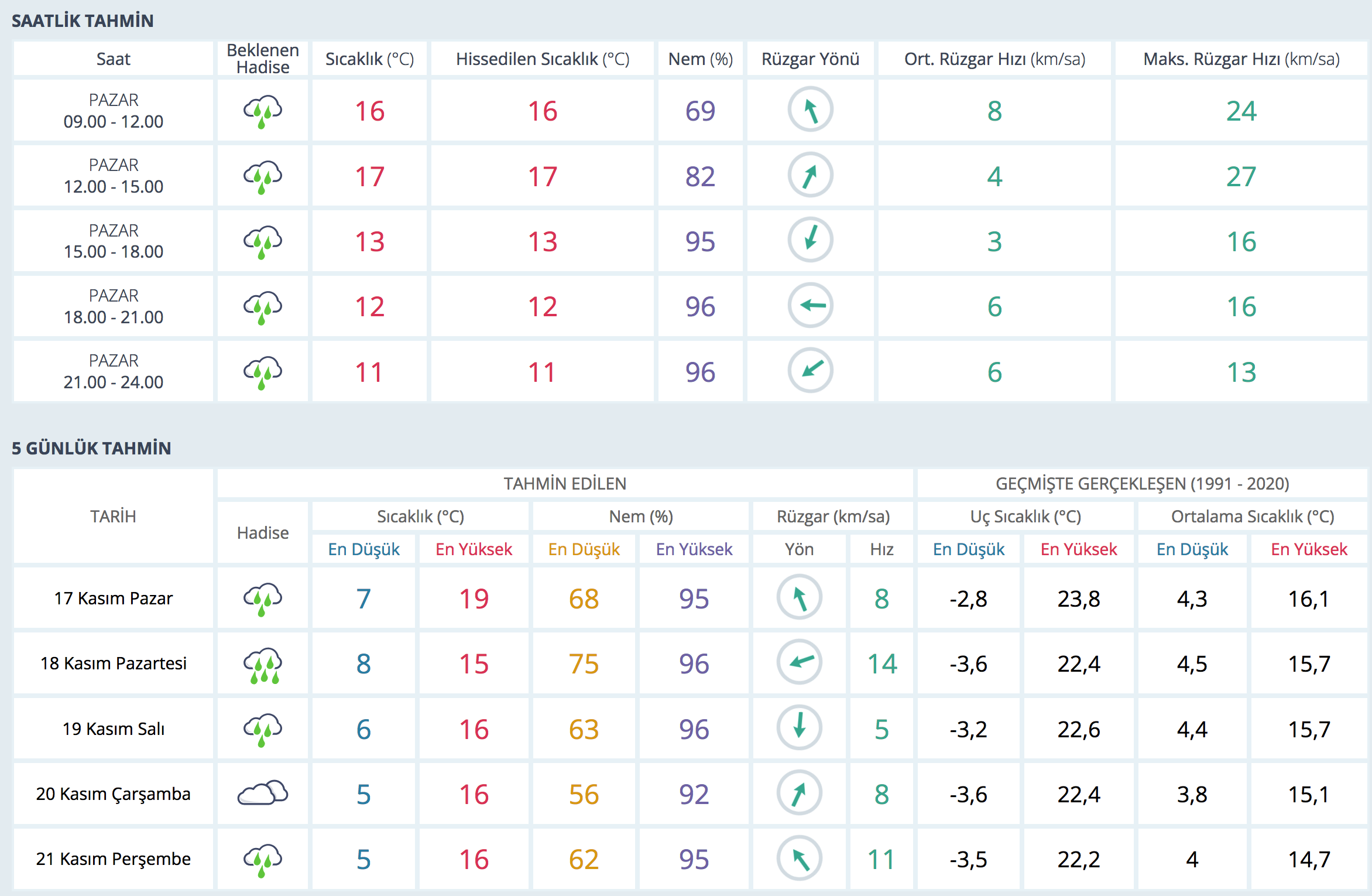
Task: Click wind direction icon for 21 Kasım Perşembe
Action: pos(799,859)
